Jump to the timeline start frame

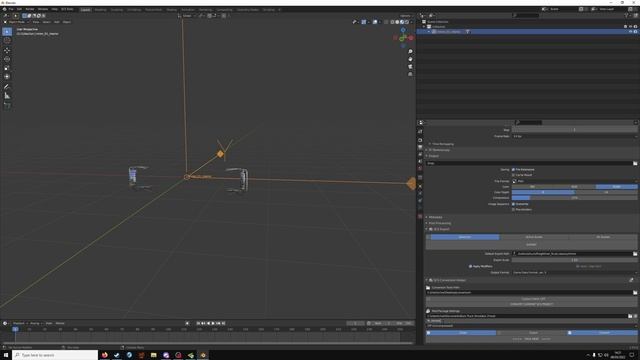(198, 323)
